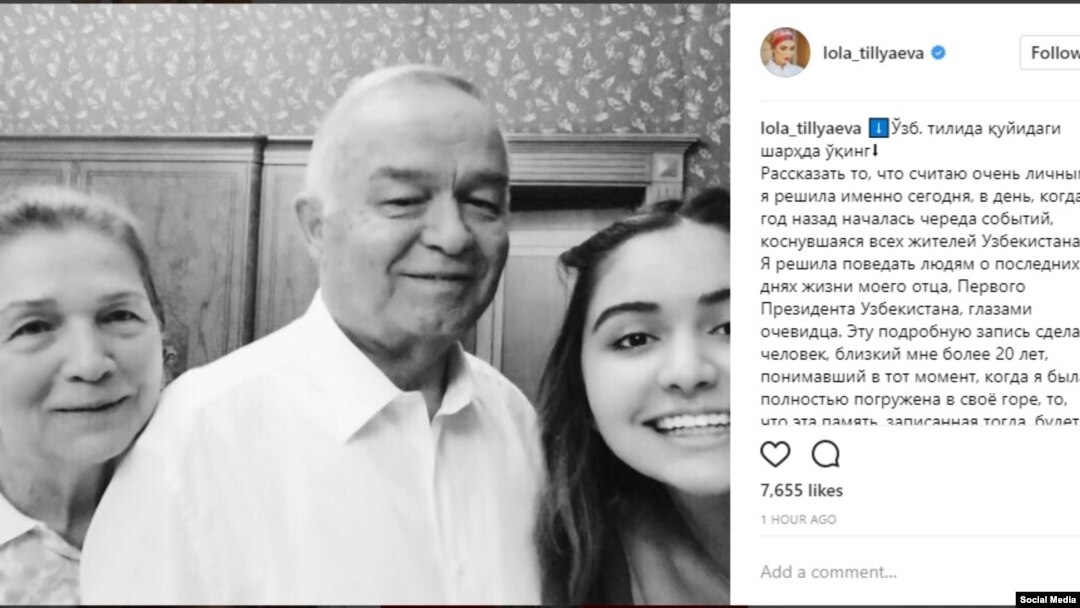Click the Social Media label
The image size is (1080, 608).
[1048, 600]
